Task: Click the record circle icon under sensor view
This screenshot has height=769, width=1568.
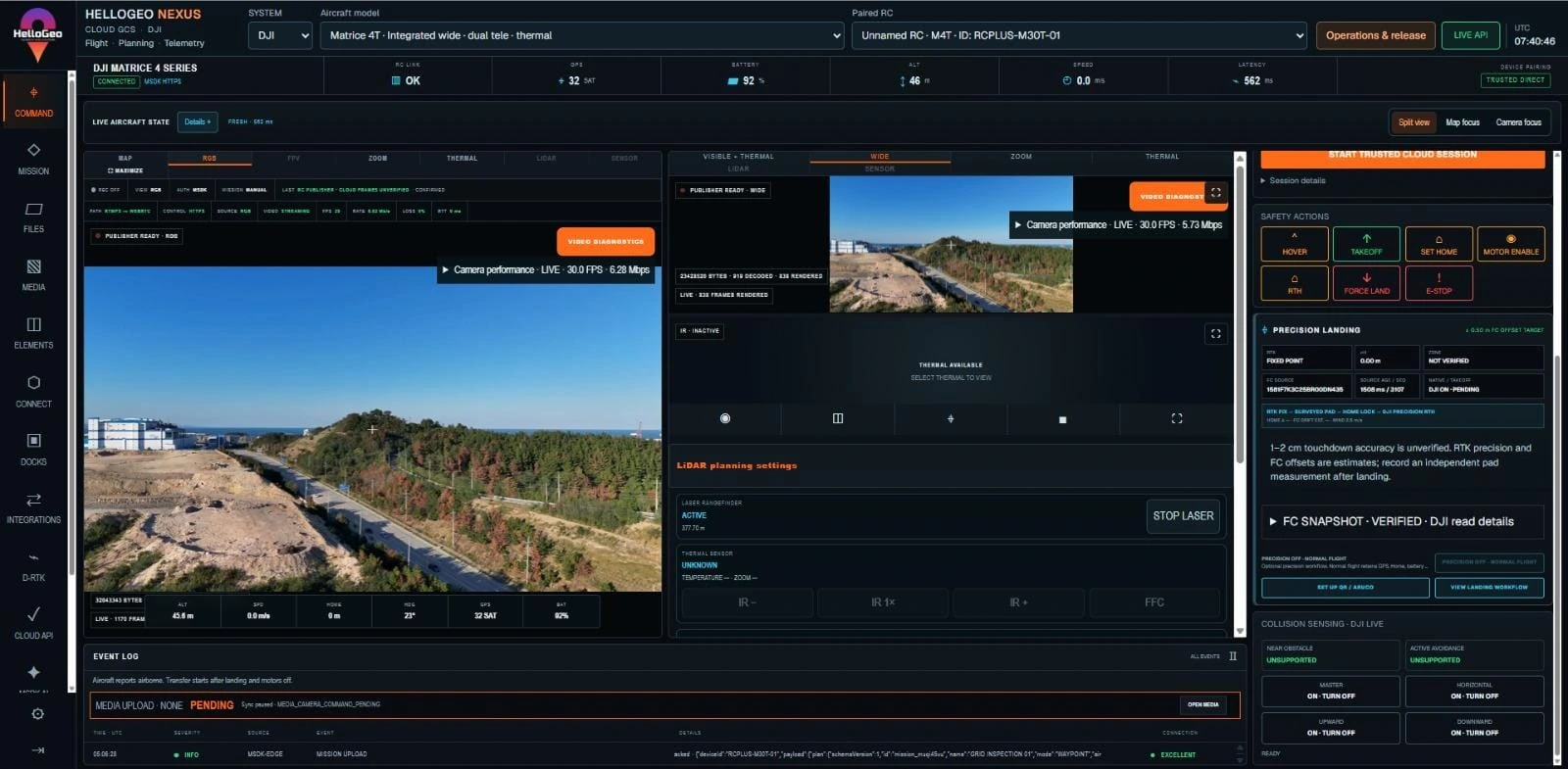Action: click(x=725, y=418)
